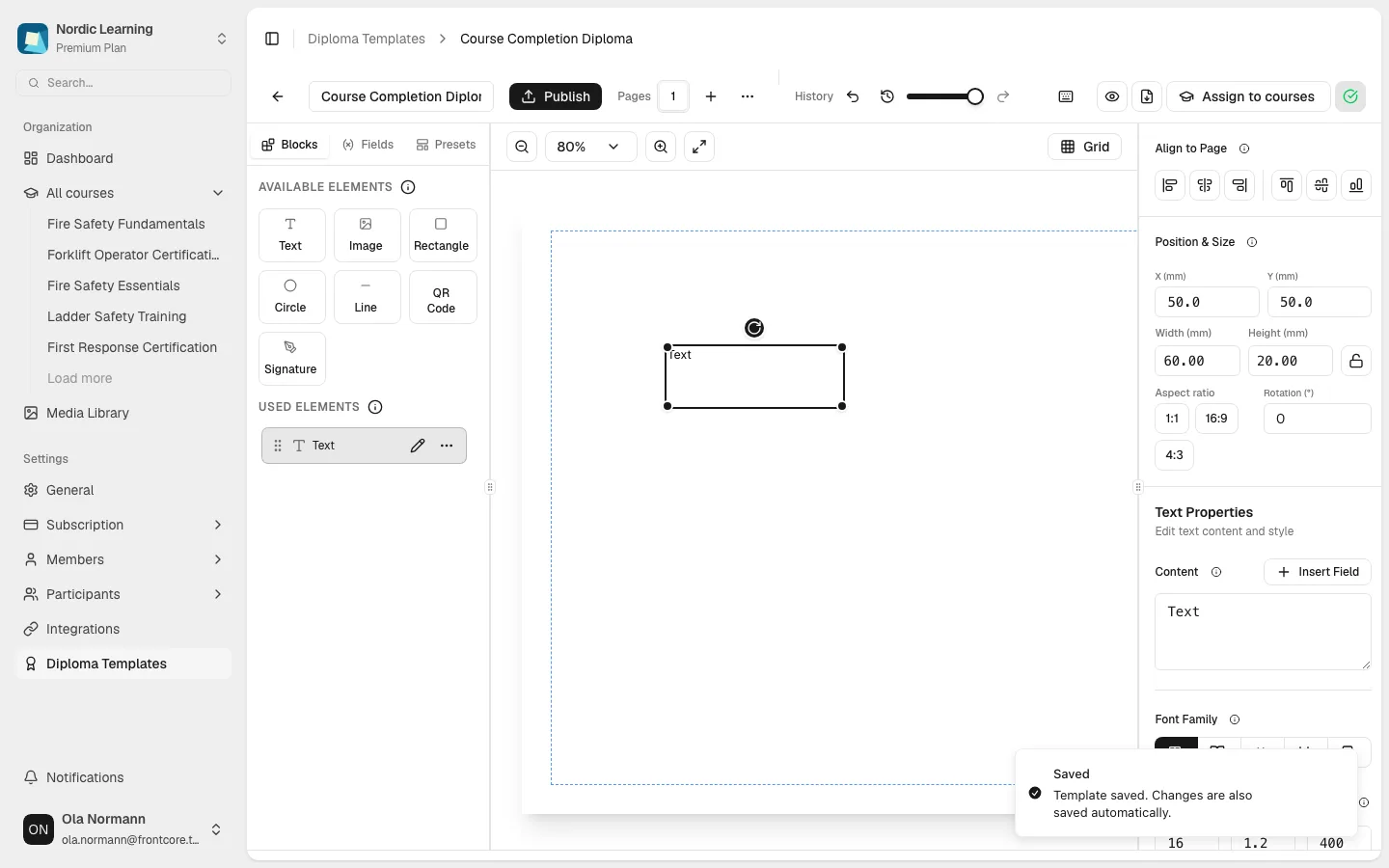Expand the Members settings

tap(123, 559)
